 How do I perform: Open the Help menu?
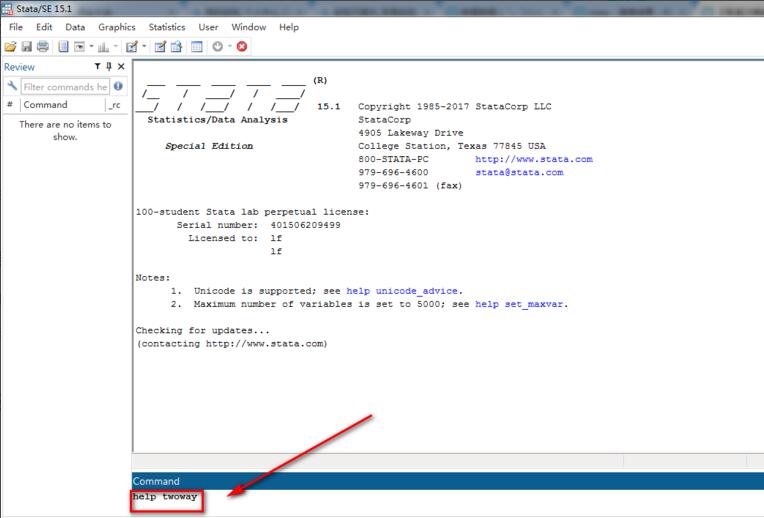pos(288,27)
